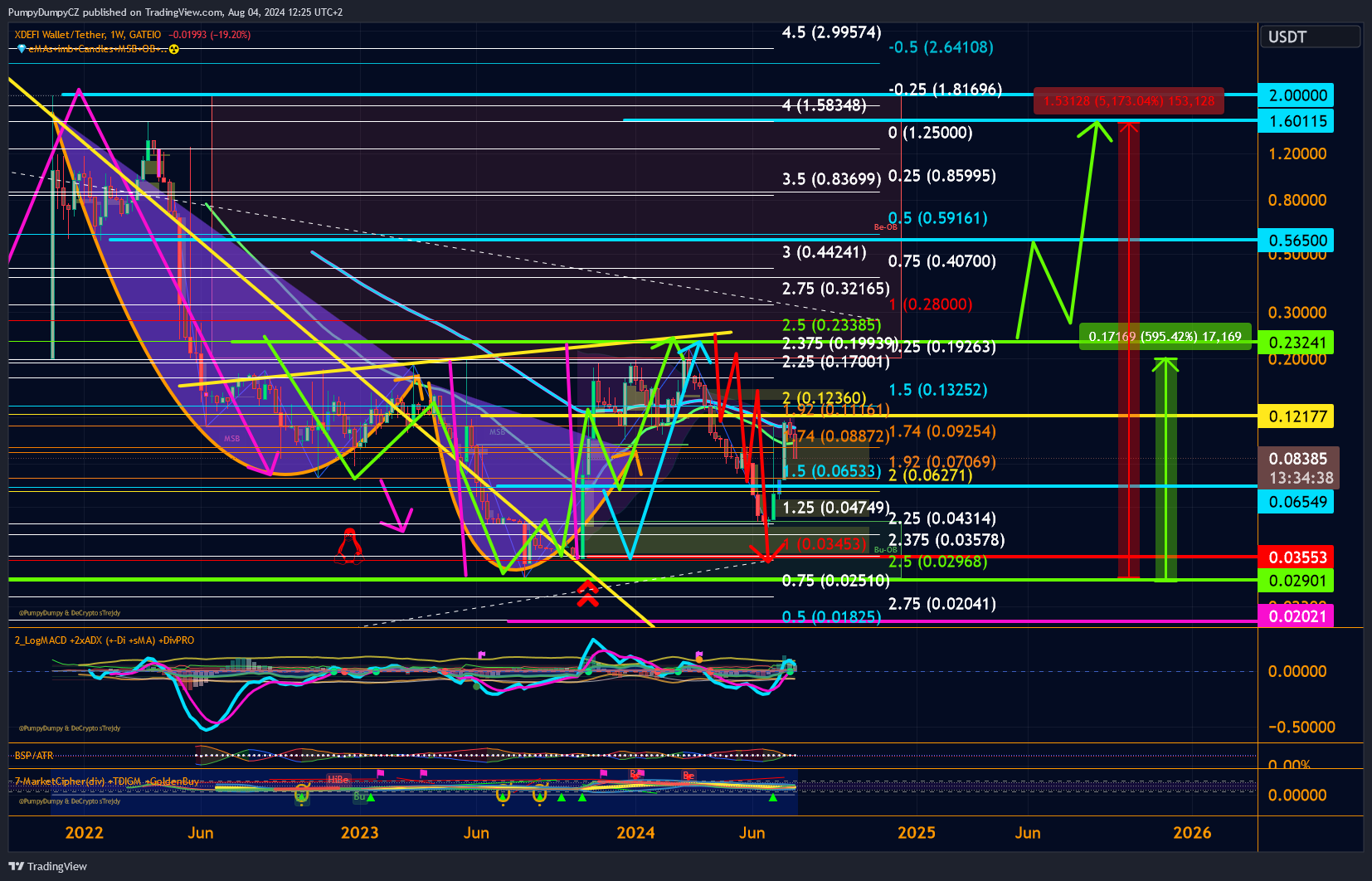Screen dimensions: 1372x881
Task: Select the 0.23241 green price label
Action: pos(1297,343)
